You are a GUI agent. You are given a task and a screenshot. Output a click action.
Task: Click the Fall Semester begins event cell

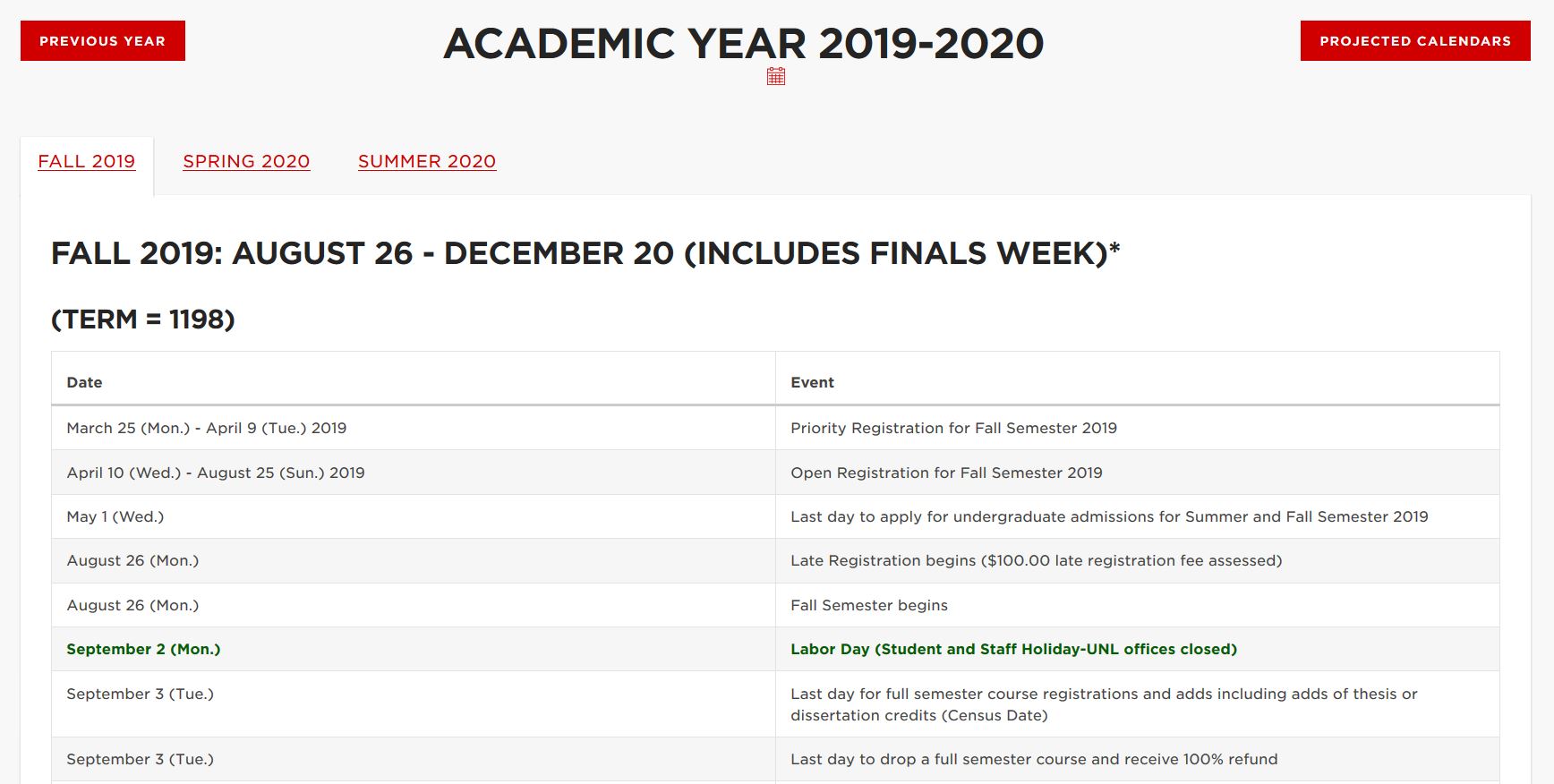868,606
